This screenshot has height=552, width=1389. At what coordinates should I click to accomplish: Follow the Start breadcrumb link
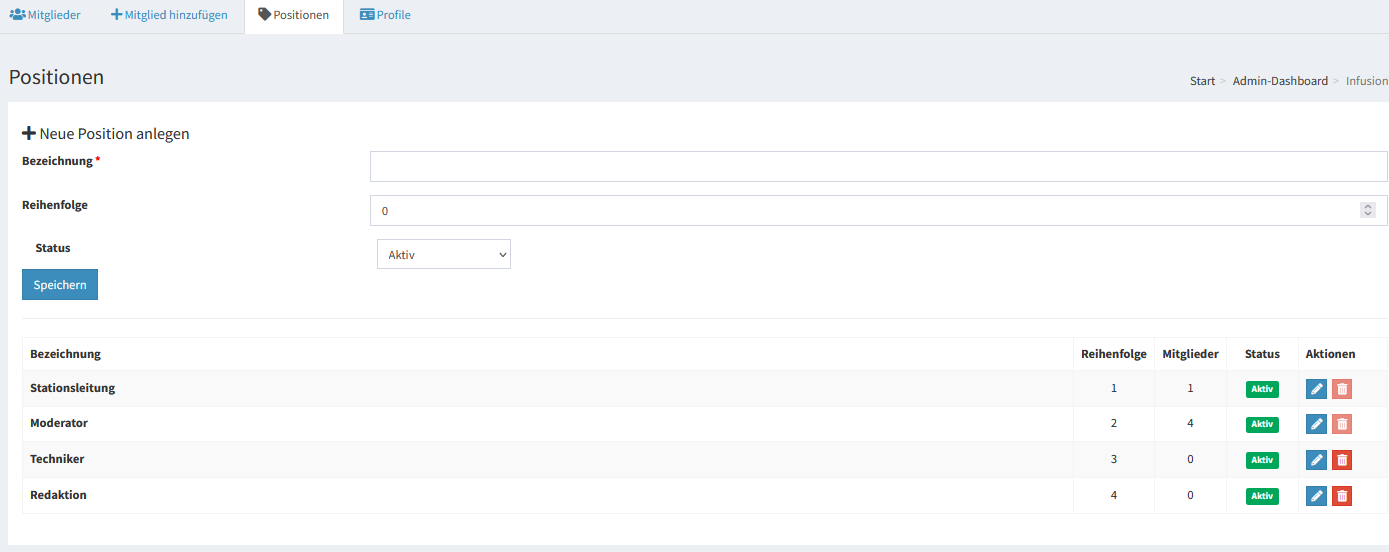click(x=1202, y=81)
